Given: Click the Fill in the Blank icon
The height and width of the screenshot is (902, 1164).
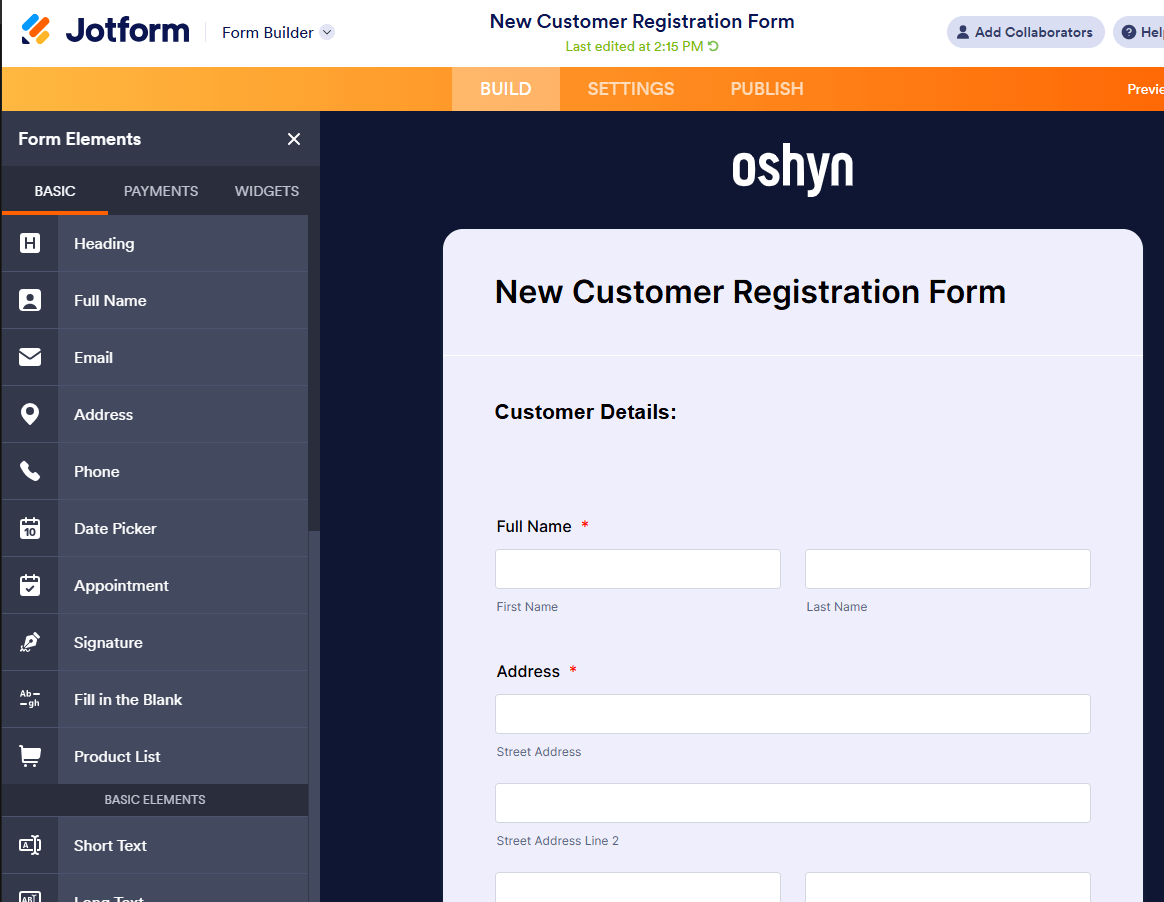Looking at the screenshot, I should click(30, 699).
